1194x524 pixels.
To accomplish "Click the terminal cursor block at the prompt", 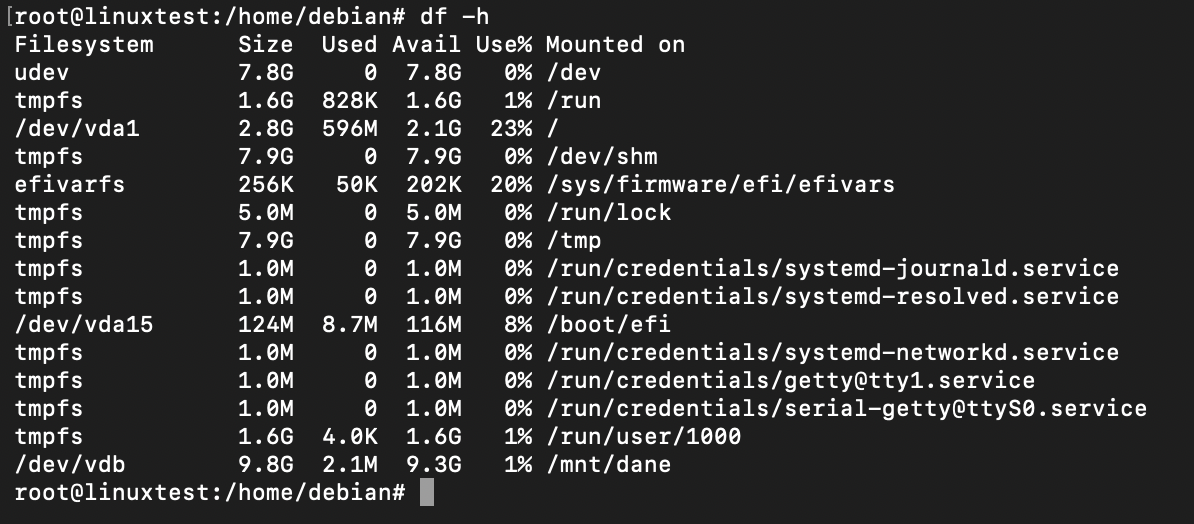I will point(427,493).
